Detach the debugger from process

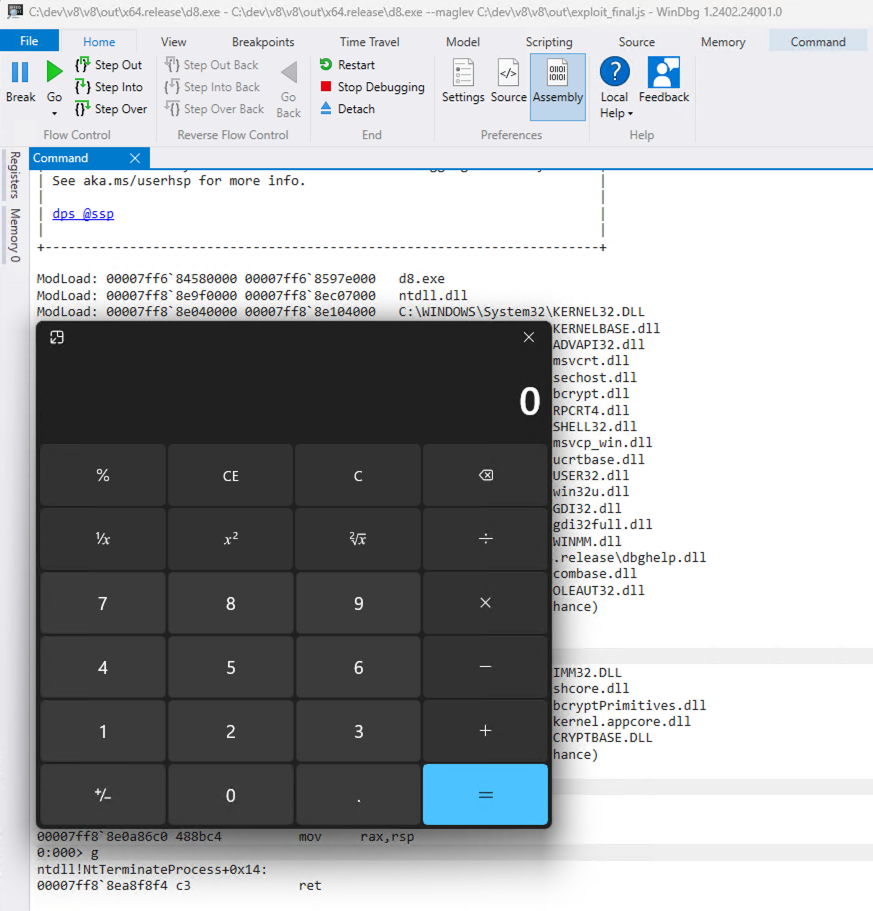[347, 109]
